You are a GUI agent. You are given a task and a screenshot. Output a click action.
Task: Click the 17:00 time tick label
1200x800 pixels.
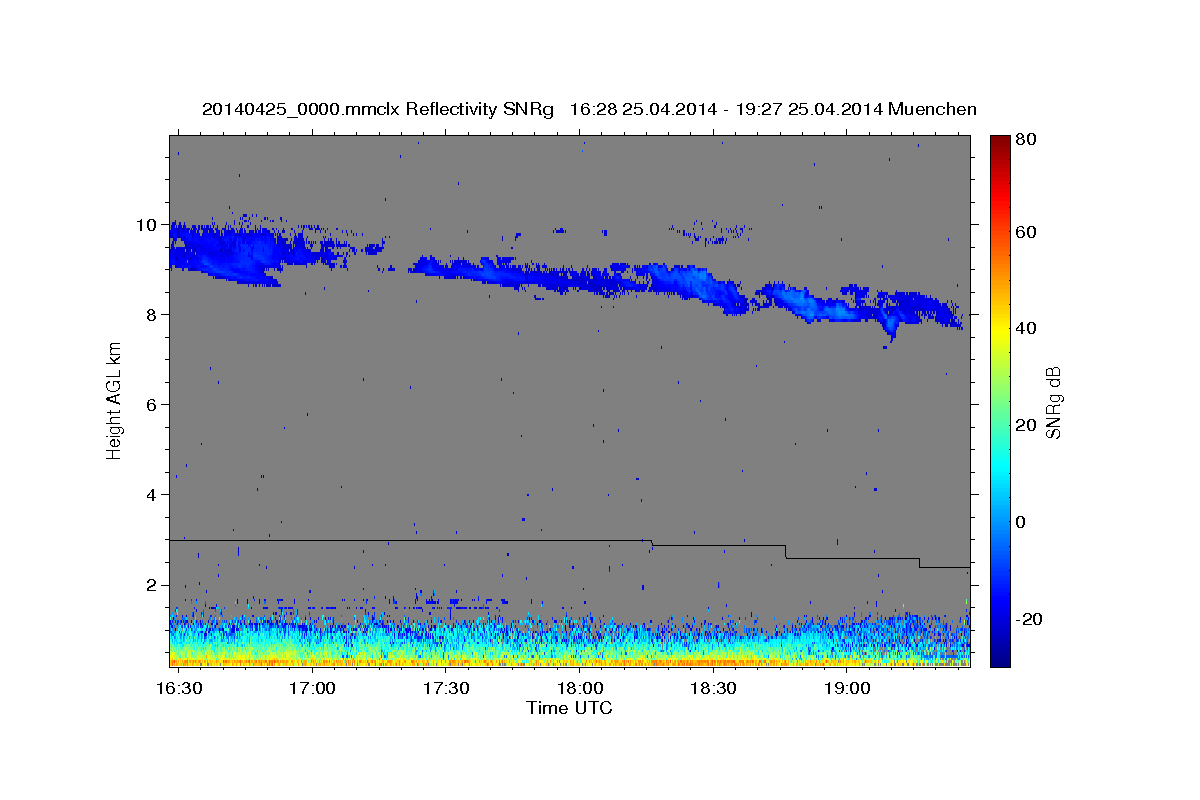[313, 689]
